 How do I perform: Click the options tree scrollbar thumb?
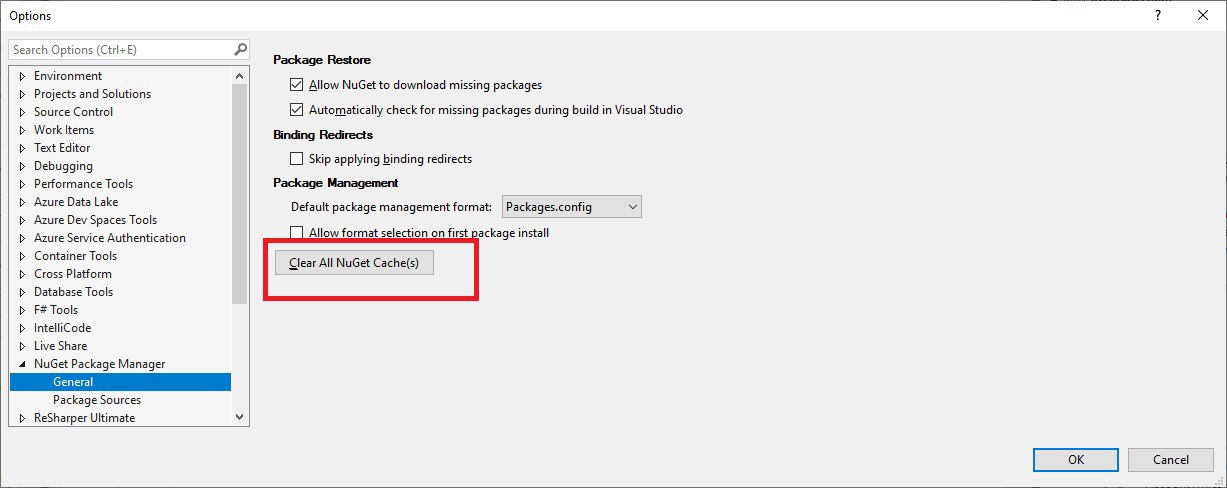pos(240,193)
